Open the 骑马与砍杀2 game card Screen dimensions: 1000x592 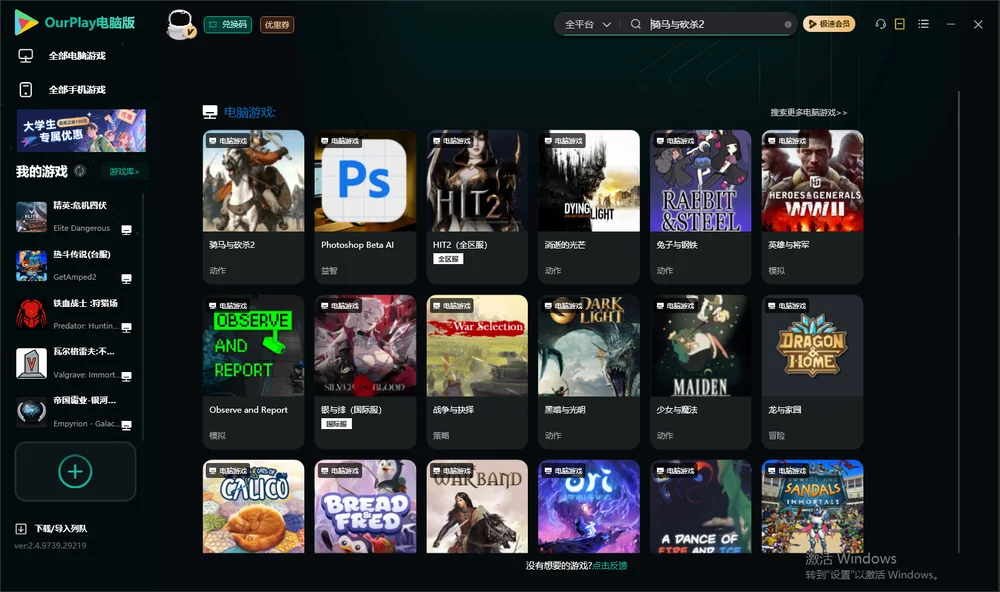254,207
